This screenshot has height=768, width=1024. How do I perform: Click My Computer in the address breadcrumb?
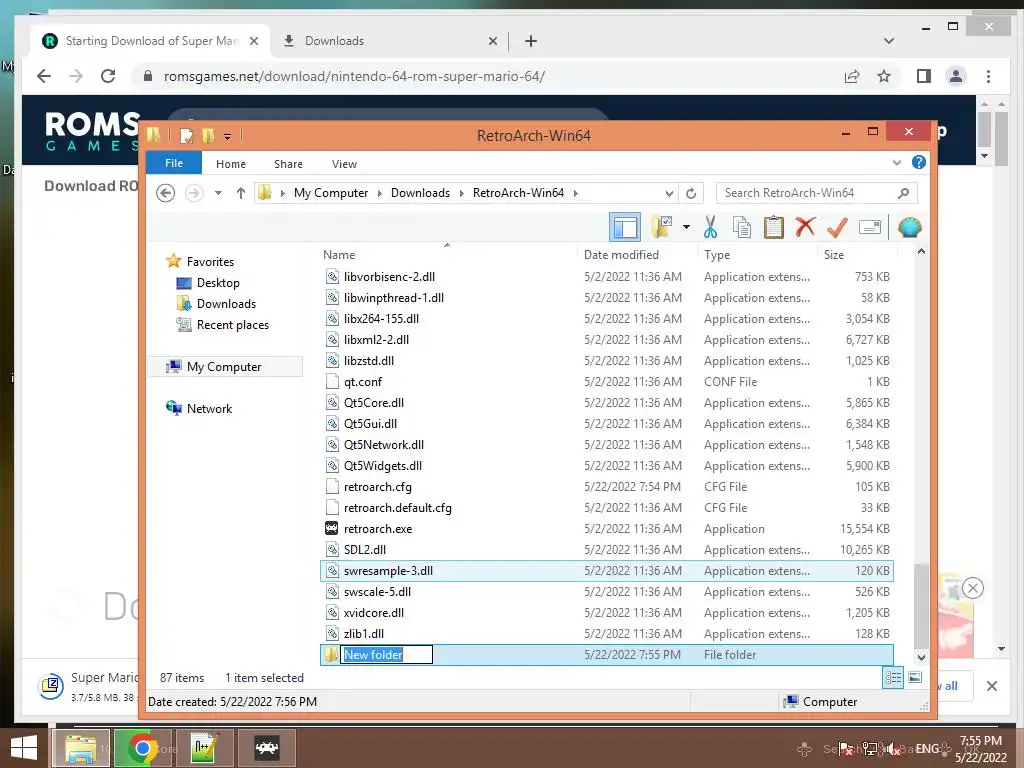(330, 193)
